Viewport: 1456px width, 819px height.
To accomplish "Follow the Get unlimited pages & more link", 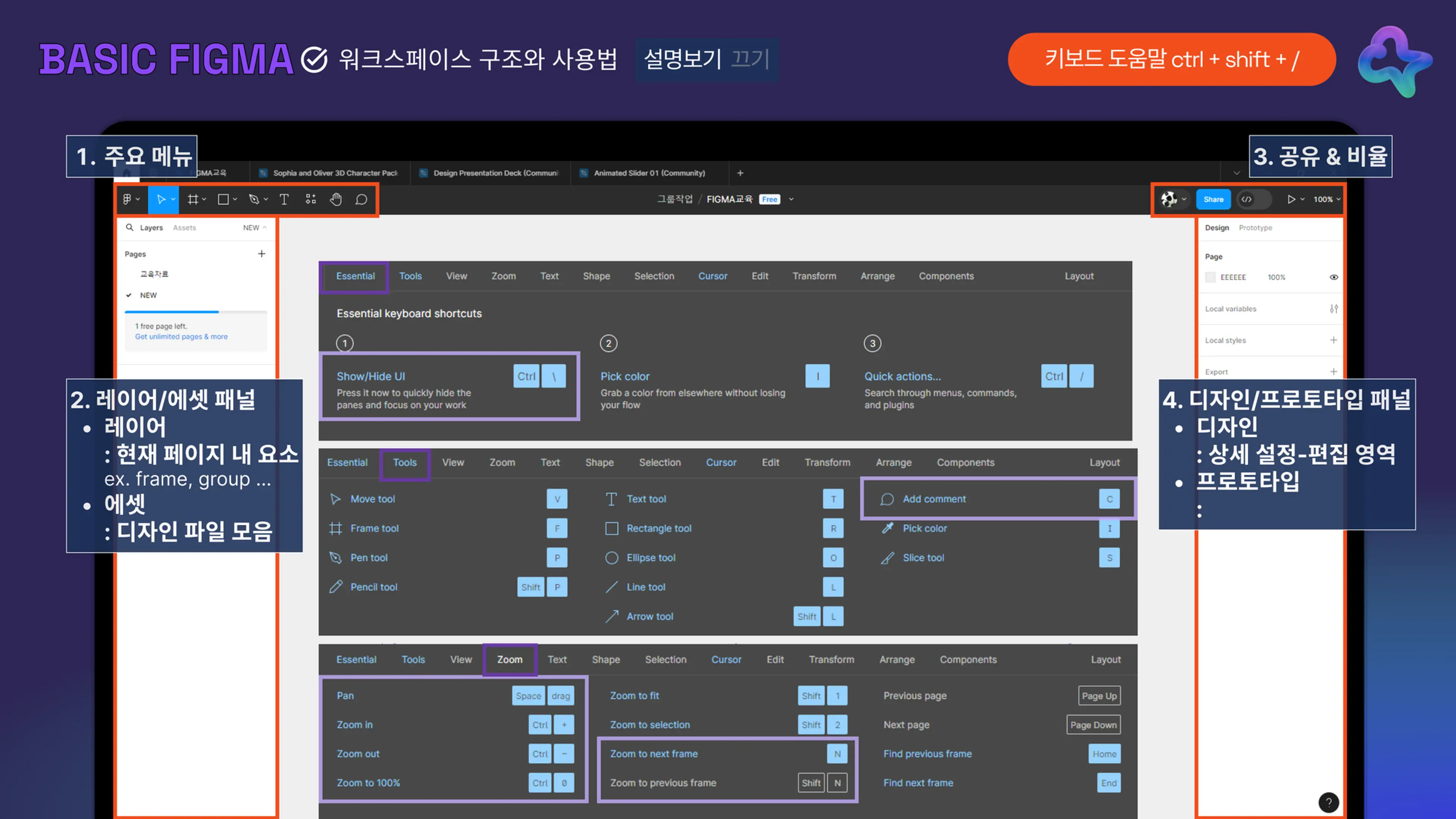I will [x=181, y=336].
